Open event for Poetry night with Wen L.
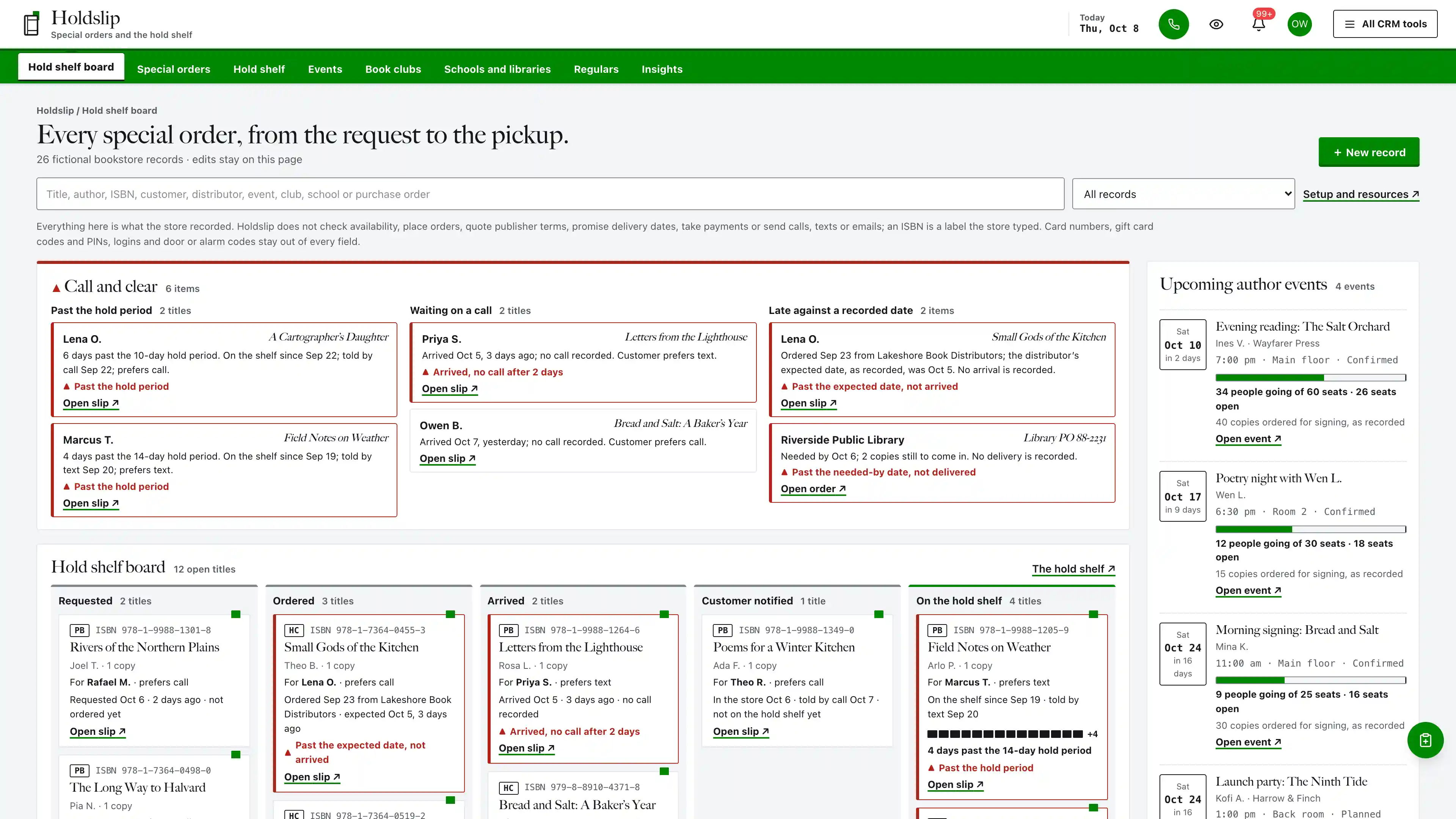The height and width of the screenshot is (819, 1456). click(1248, 590)
